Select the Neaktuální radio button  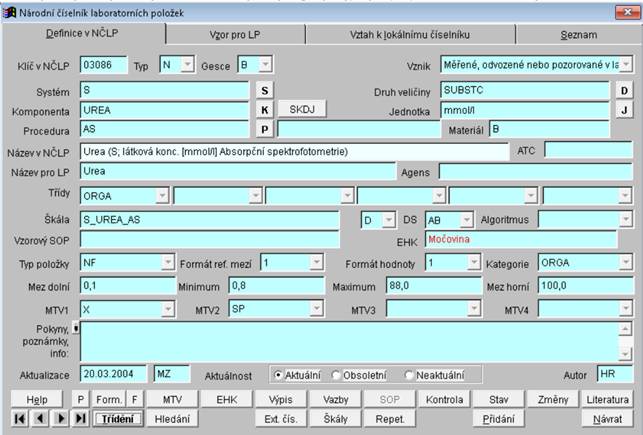[409, 374]
